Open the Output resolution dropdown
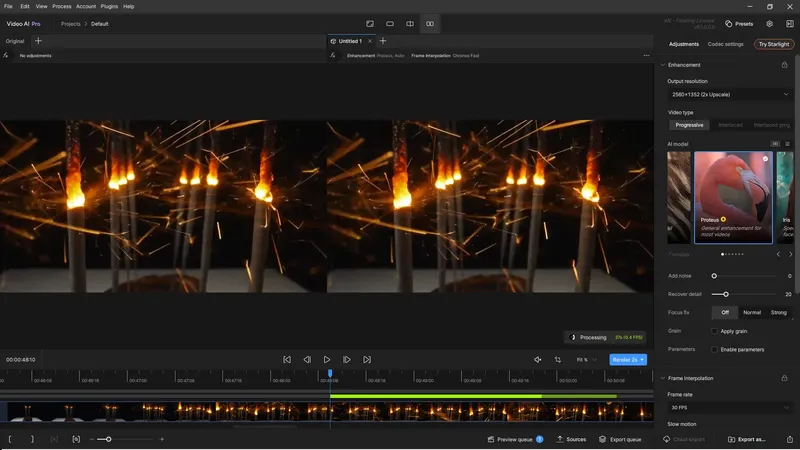Viewport: 800px width, 450px height. tap(729, 94)
